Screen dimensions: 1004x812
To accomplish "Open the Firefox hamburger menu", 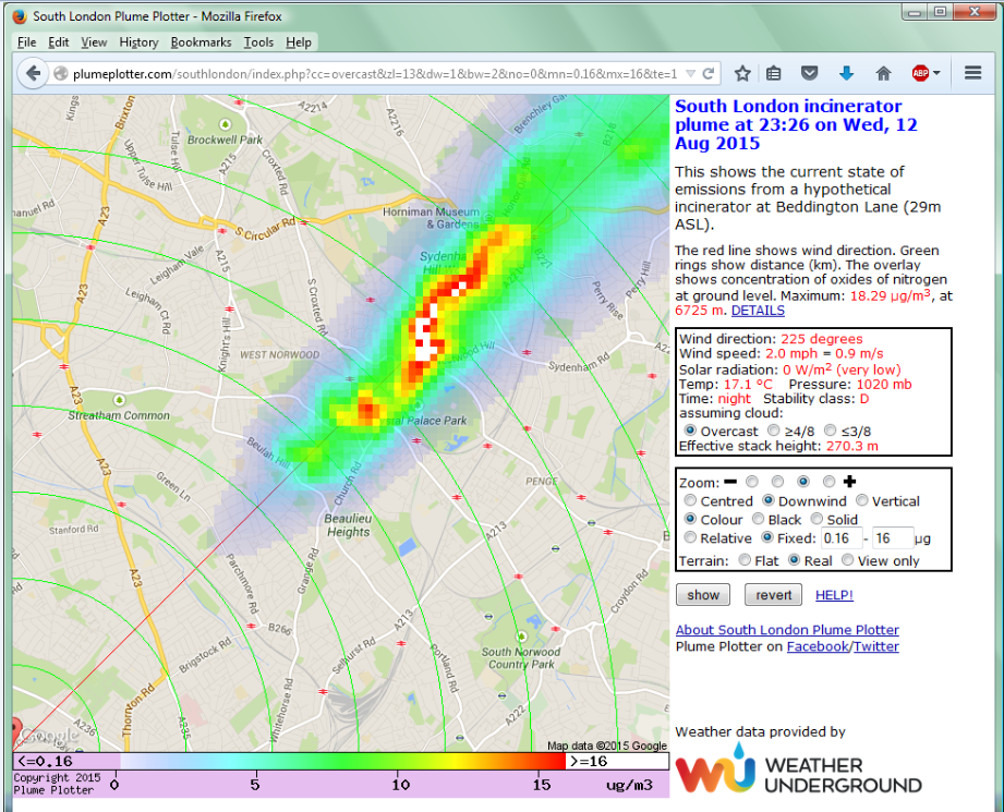I will tap(973, 73).
